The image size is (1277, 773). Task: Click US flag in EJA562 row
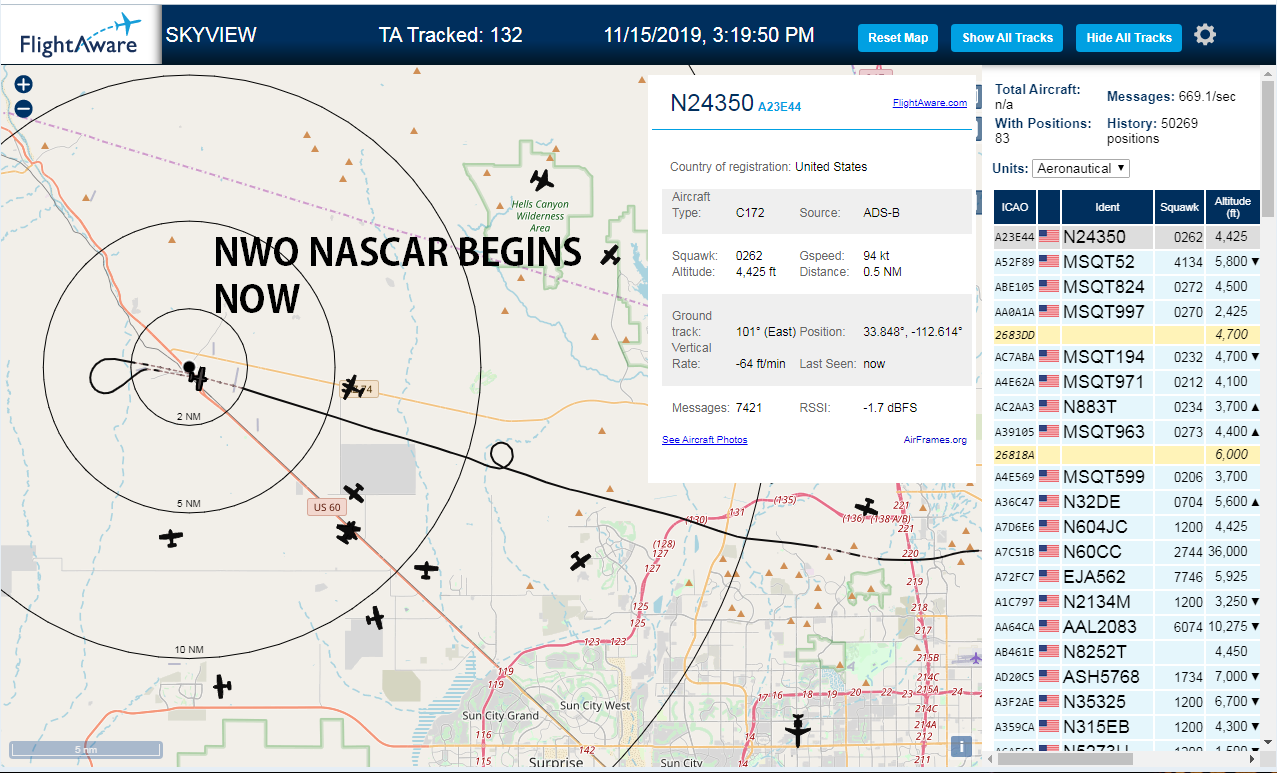click(x=1048, y=577)
